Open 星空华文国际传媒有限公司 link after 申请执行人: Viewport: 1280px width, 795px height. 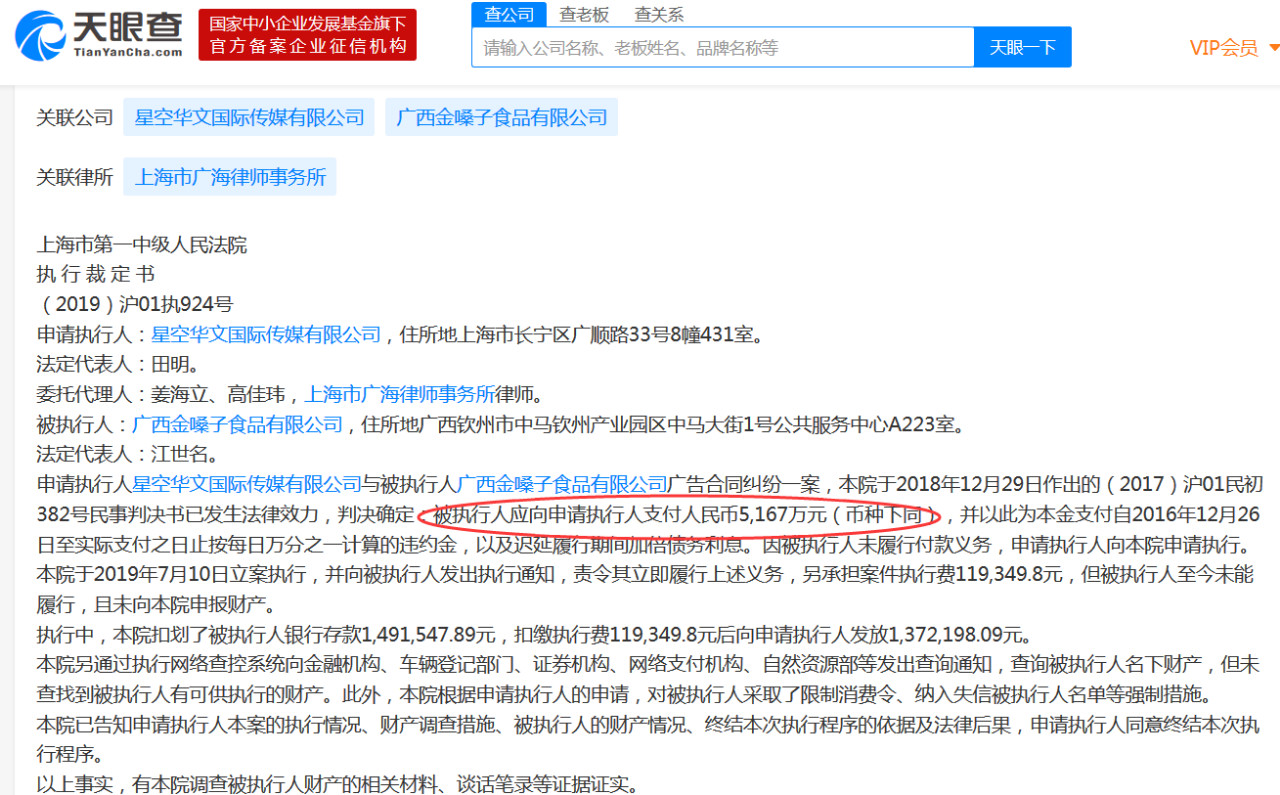[266, 334]
